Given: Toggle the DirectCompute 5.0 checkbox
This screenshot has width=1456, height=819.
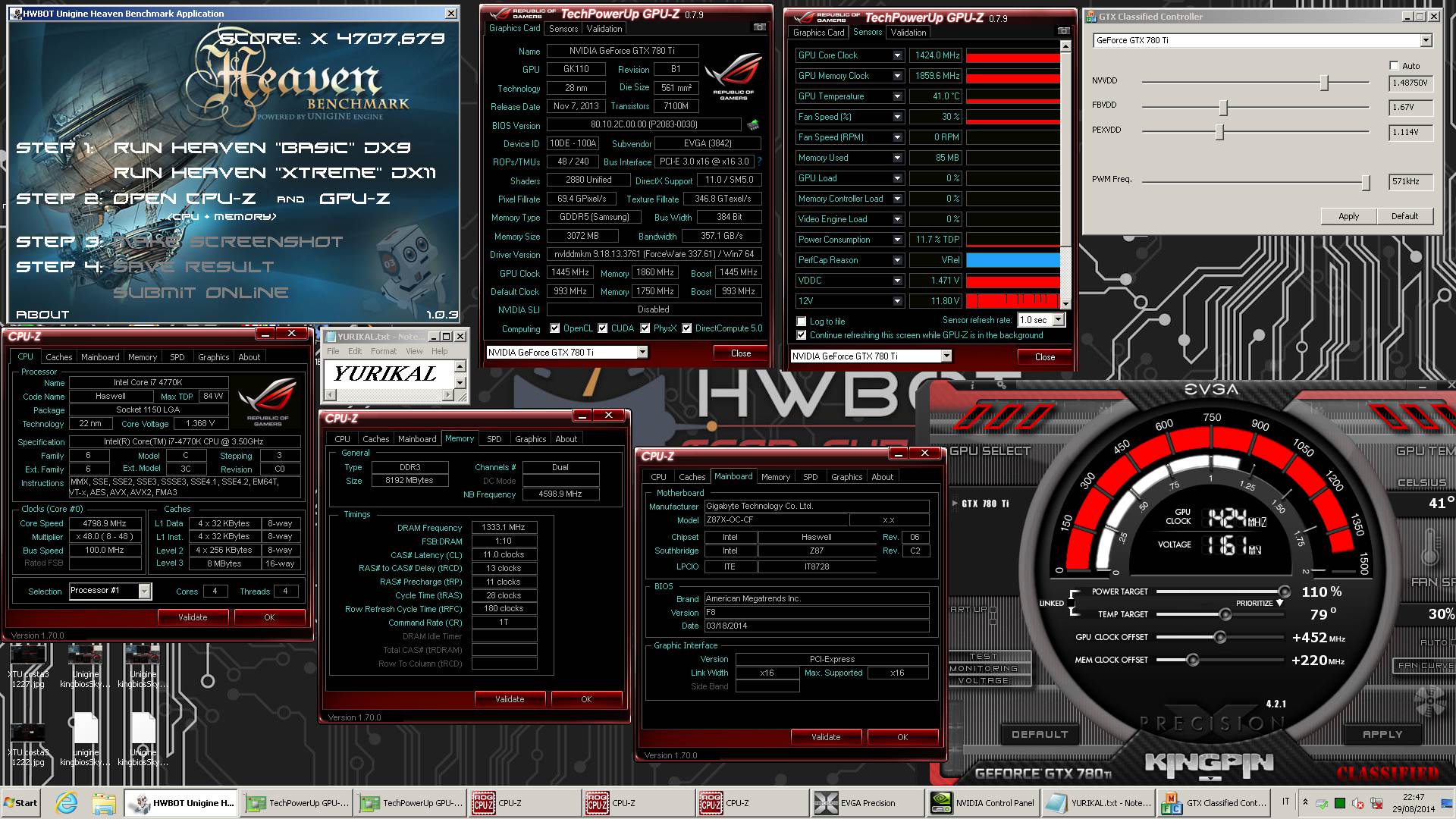Looking at the screenshot, I should [687, 328].
